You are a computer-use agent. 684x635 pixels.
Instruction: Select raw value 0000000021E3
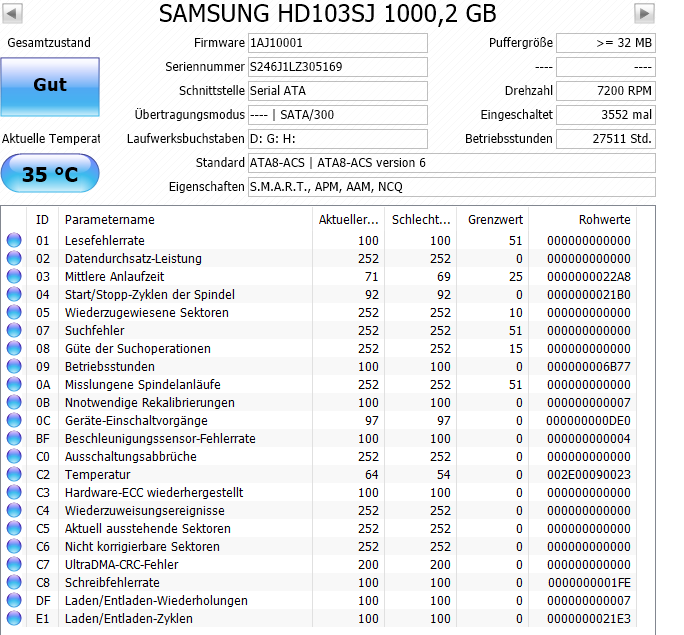pos(589,618)
